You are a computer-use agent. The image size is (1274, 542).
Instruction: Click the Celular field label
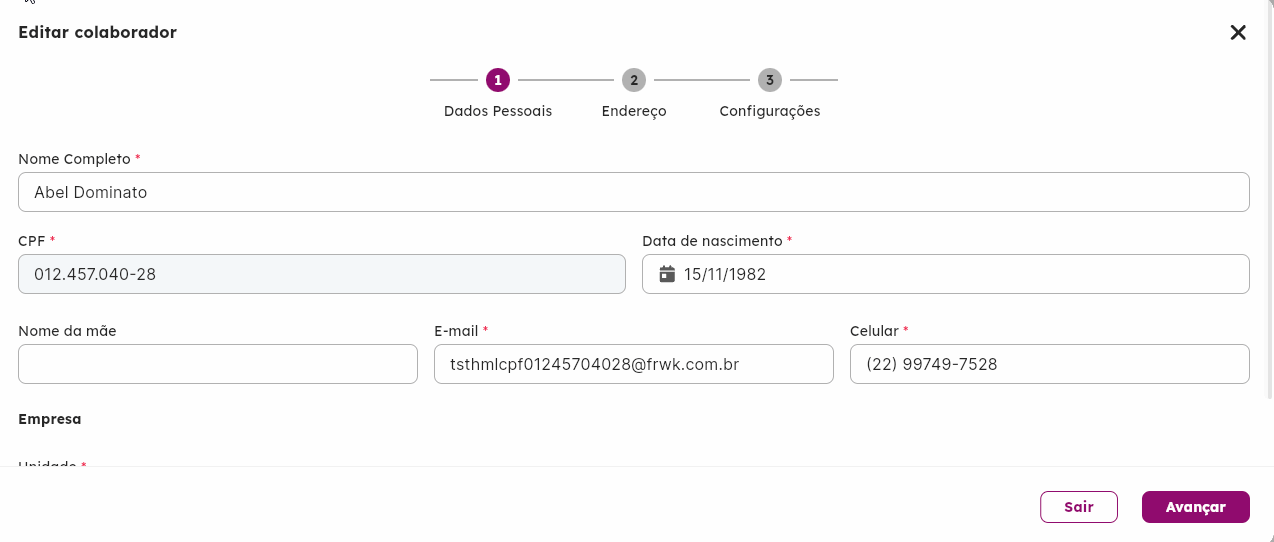(x=874, y=331)
